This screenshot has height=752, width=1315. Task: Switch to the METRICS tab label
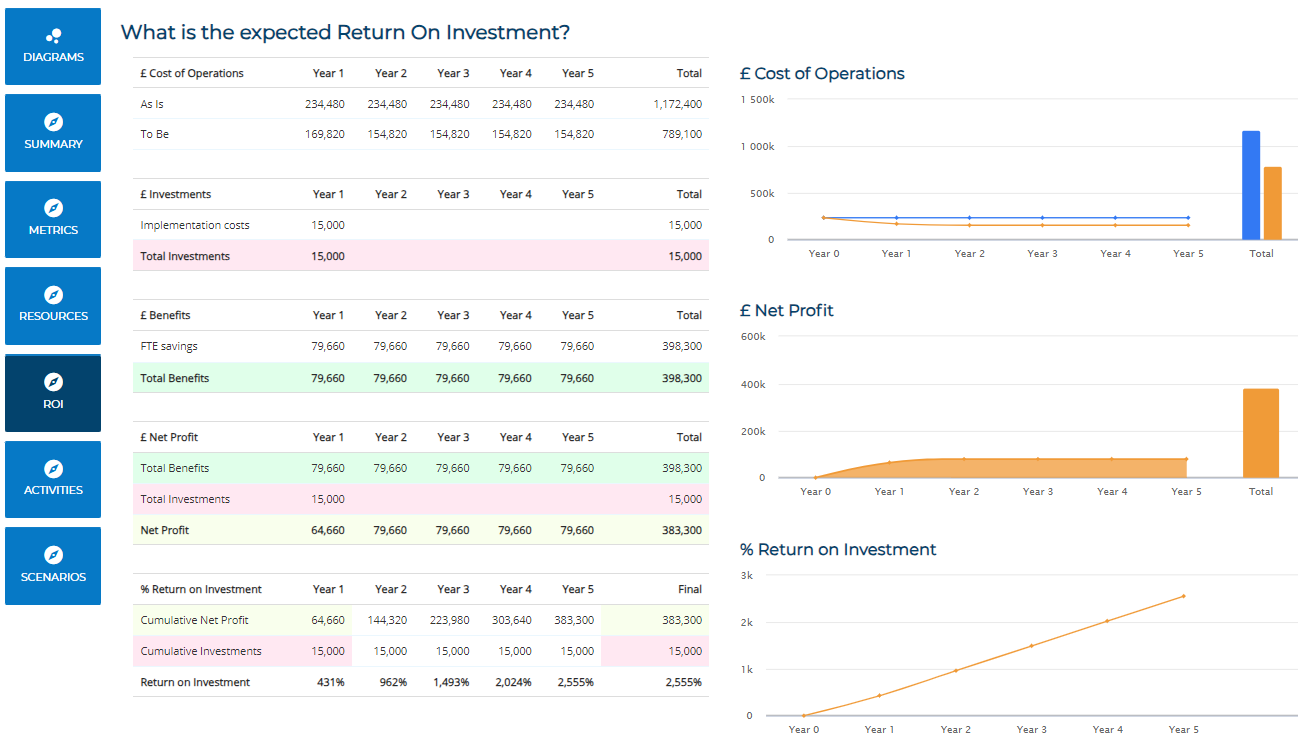tap(54, 230)
